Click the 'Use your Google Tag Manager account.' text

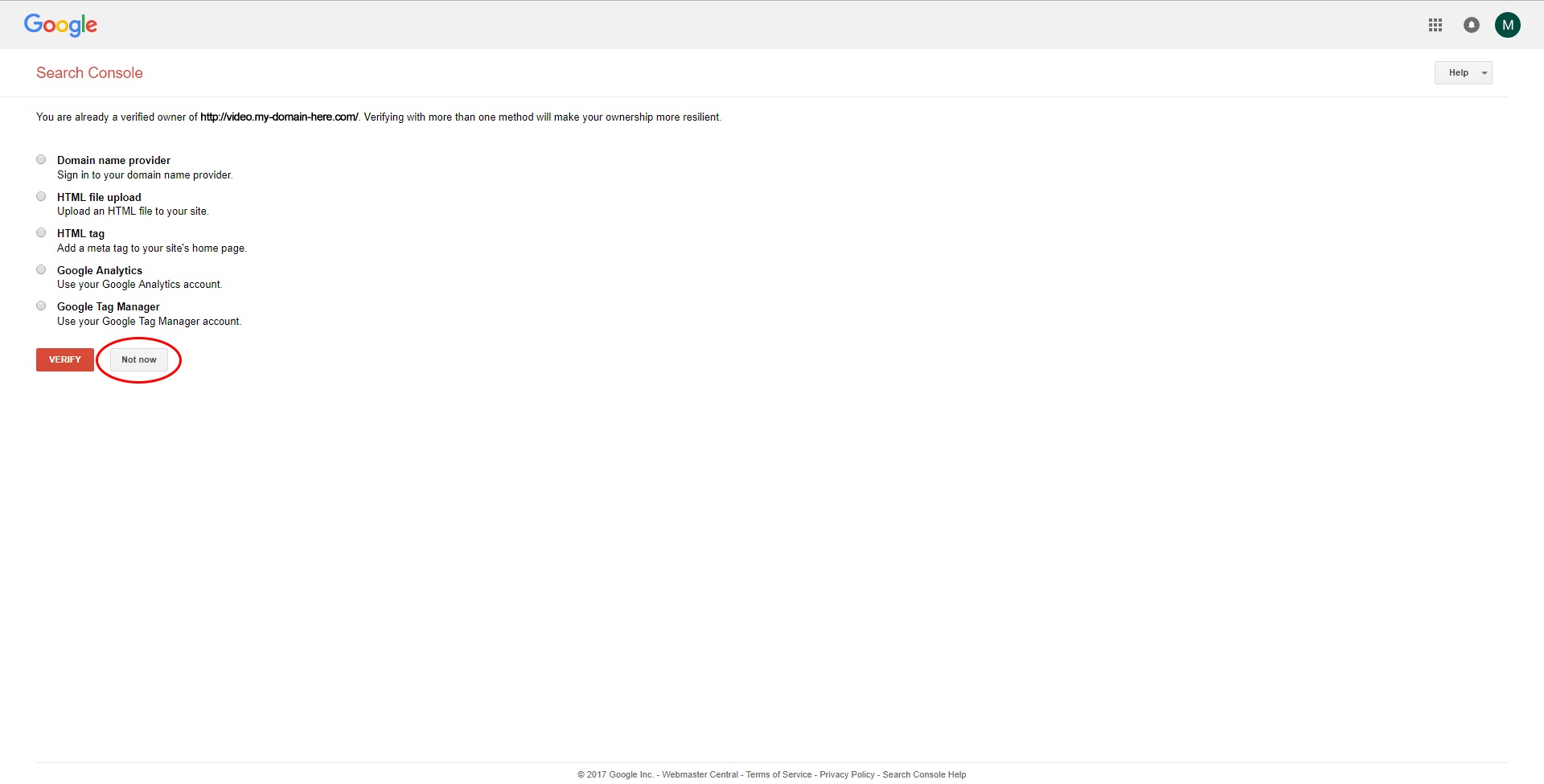(x=149, y=321)
